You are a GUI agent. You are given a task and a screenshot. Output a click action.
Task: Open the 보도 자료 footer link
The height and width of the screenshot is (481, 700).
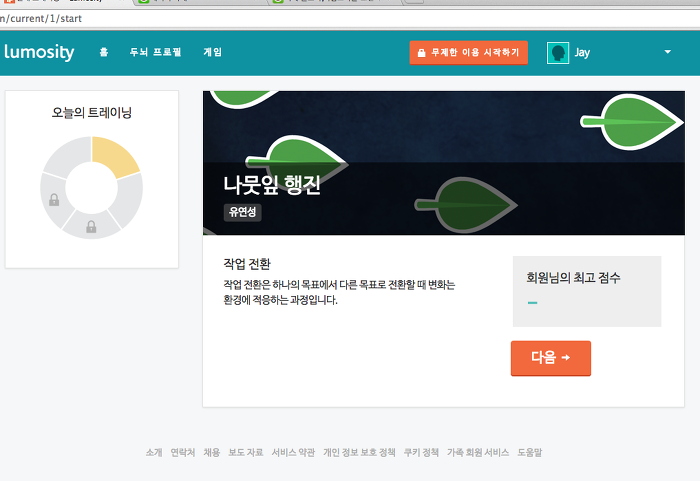coord(246,452)
